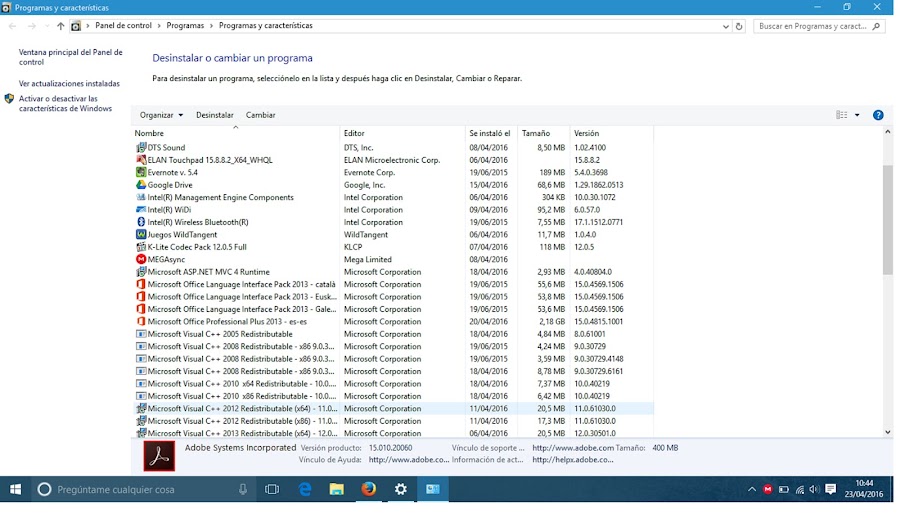Go to Programas breadcrumb
This screenshot has height=514, width=900.
click(185, 26)
